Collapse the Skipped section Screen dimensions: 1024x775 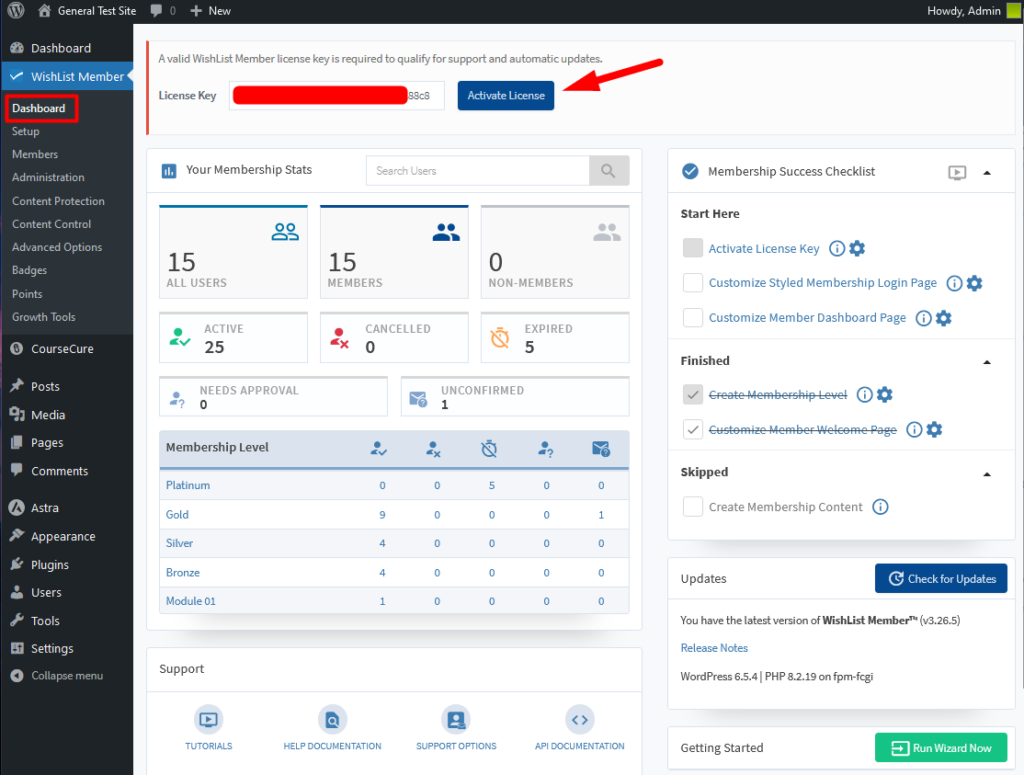coord(988,473)
